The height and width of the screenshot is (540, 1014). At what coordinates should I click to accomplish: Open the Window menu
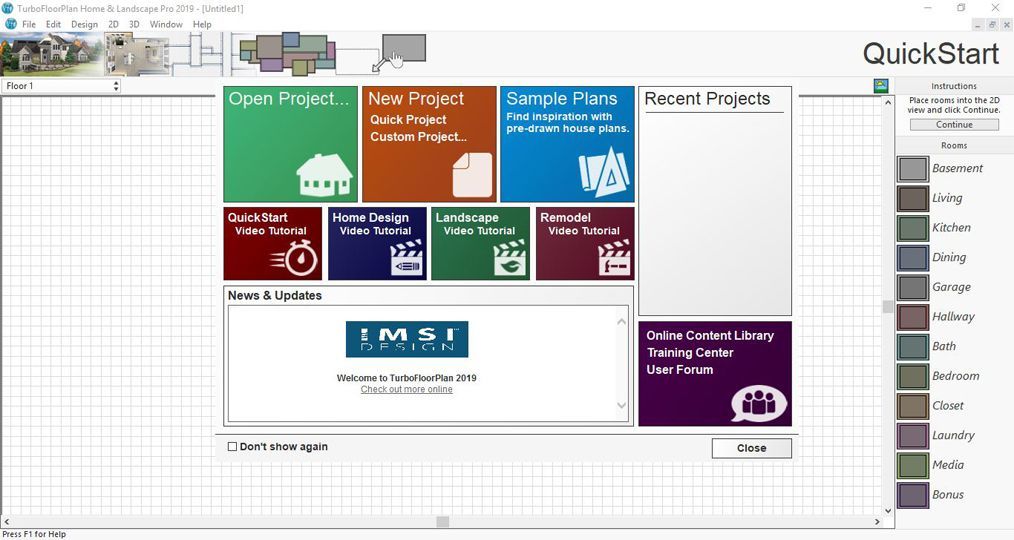pos(166,24)
